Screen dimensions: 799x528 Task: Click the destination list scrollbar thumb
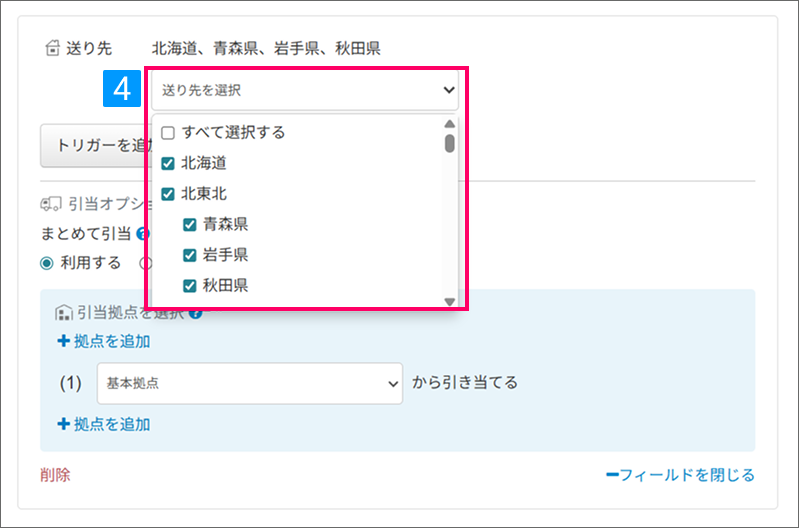pos(450,143)
